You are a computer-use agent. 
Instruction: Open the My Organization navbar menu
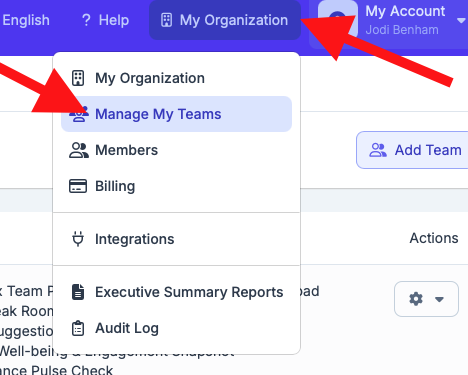pos(225,20)
